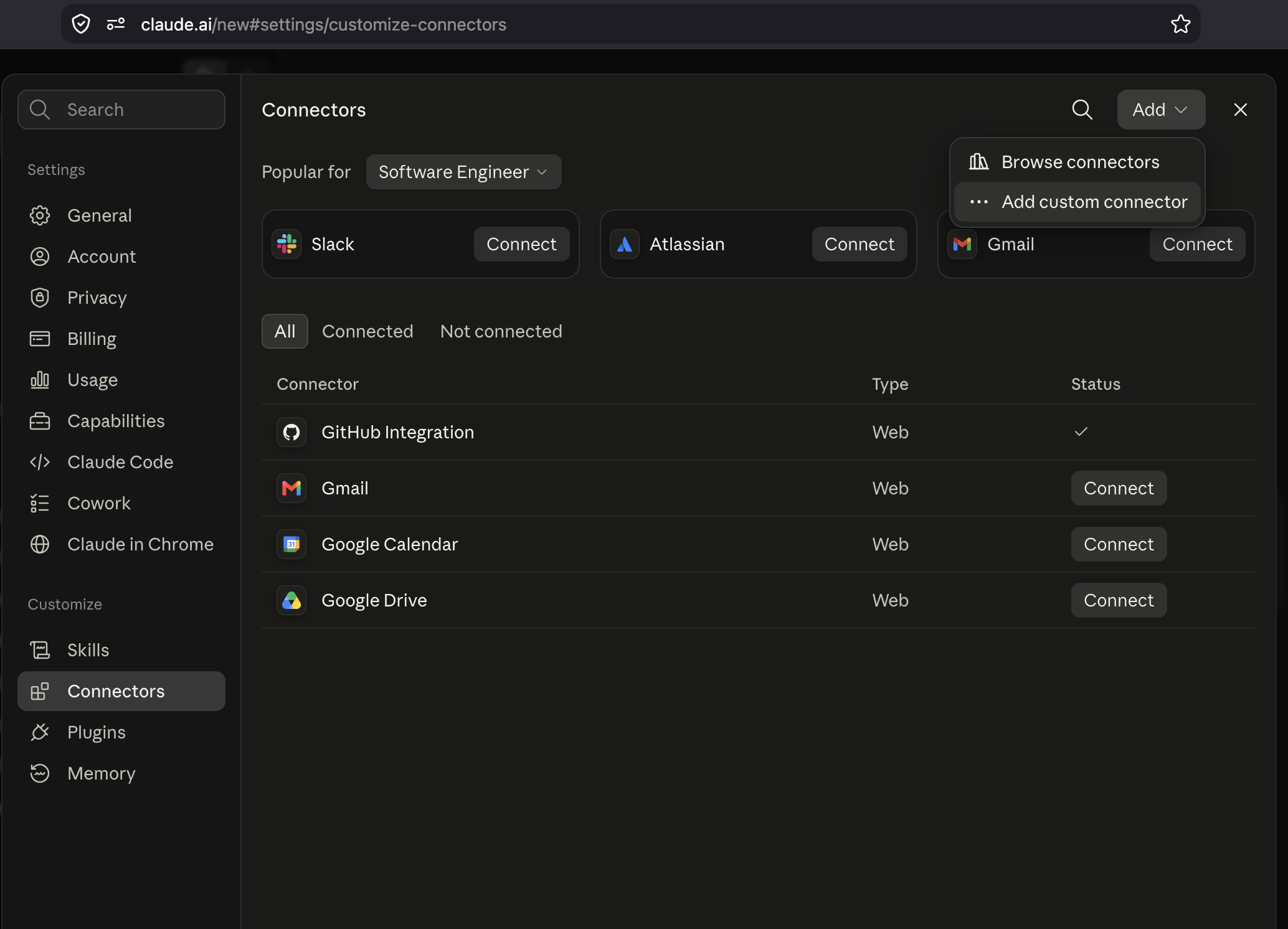Screen dimensions: 1288x929
Task: Connect the Slack popular connector
Action: coord(521,244)
